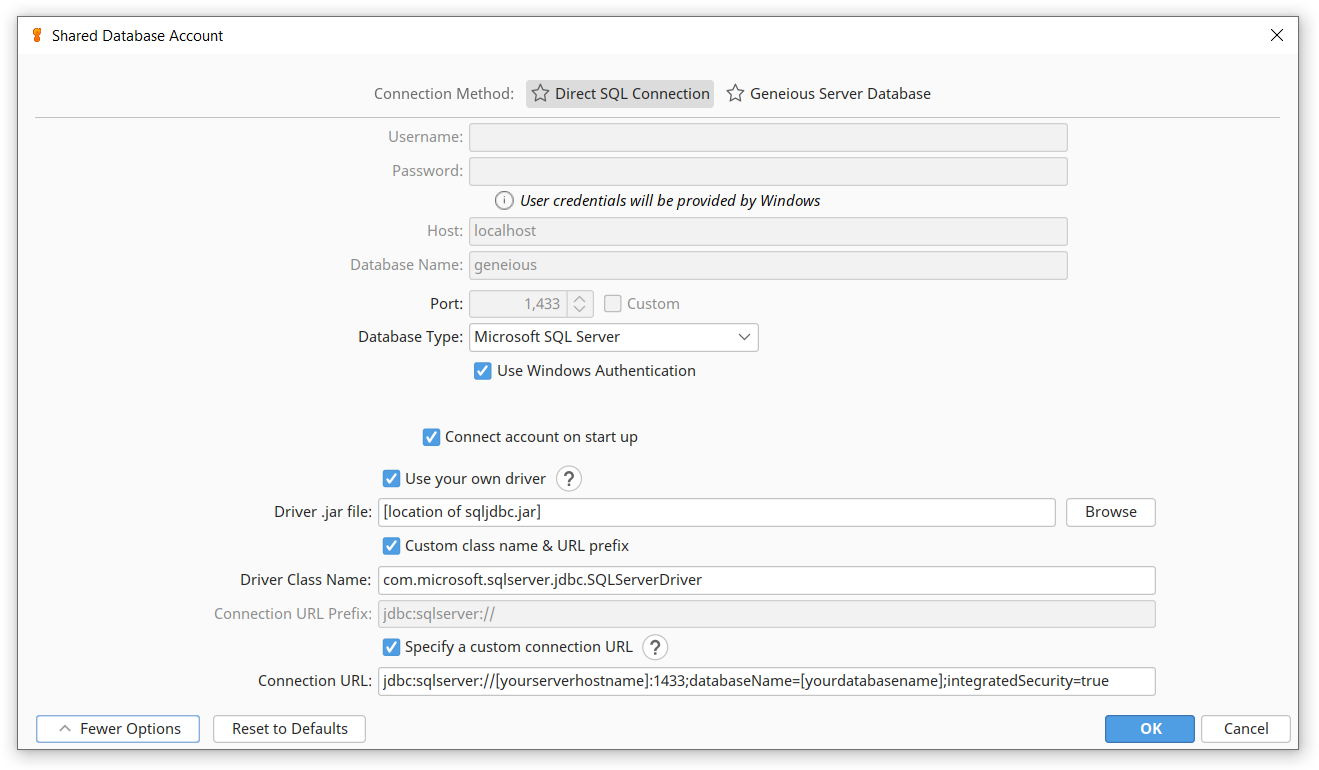1319x770 pixels.
Task: Select Geneious Server Database method
Action: [828, 94]
